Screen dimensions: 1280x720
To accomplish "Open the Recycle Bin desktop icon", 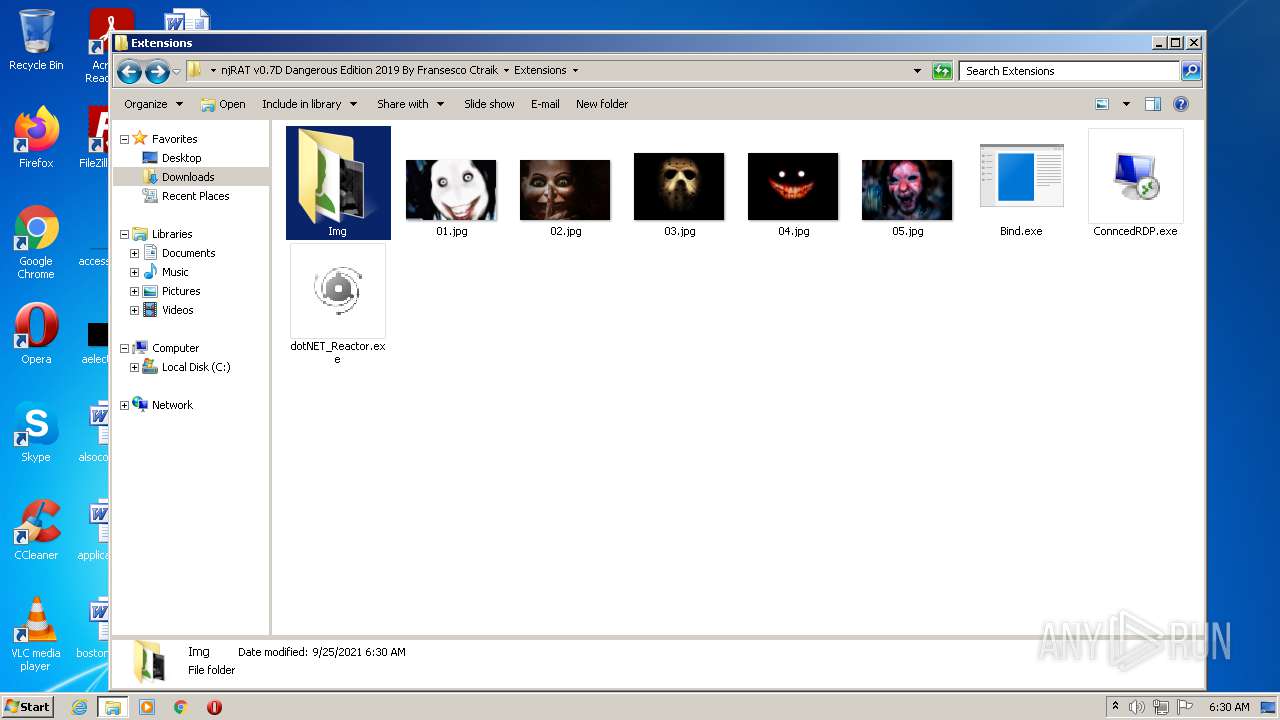I will (x=36, y=41).
